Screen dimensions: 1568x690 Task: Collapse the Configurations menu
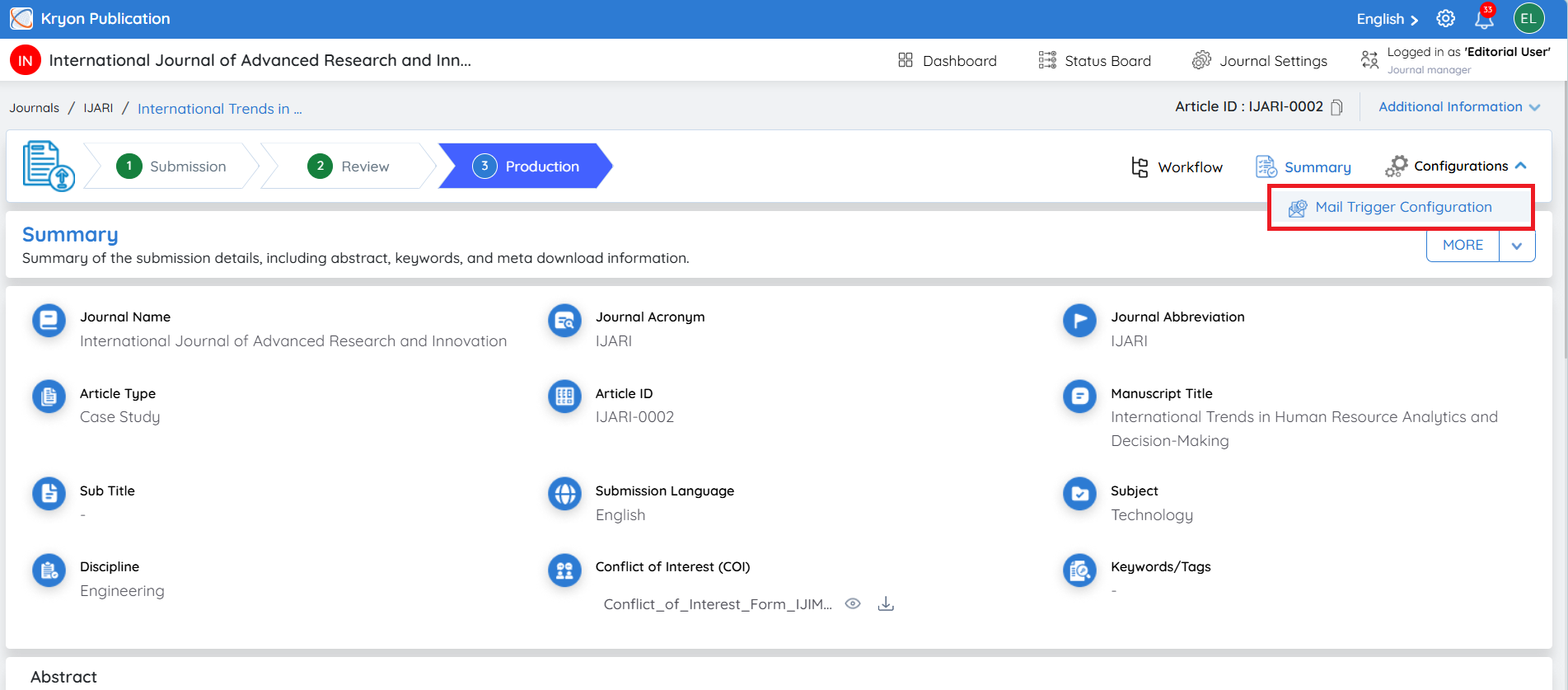pos(1455,166)
